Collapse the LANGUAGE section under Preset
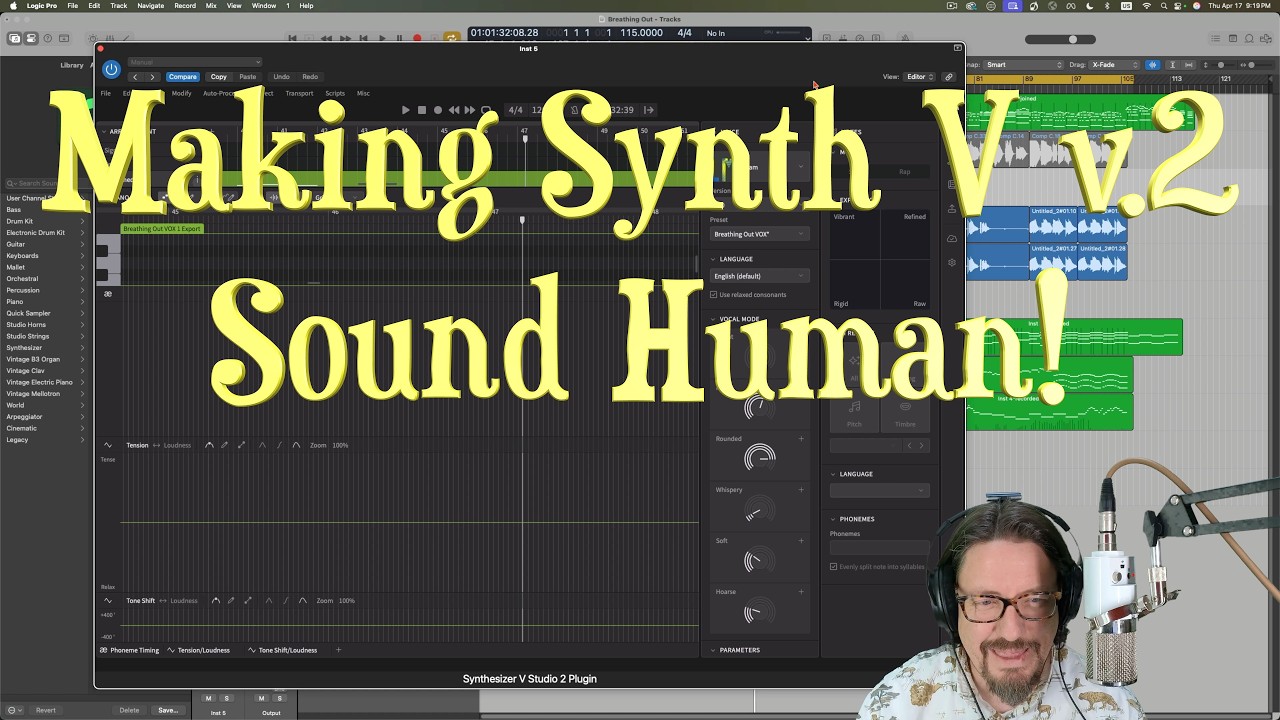The height and width of the screenshot is (720, 1280). 713,259
